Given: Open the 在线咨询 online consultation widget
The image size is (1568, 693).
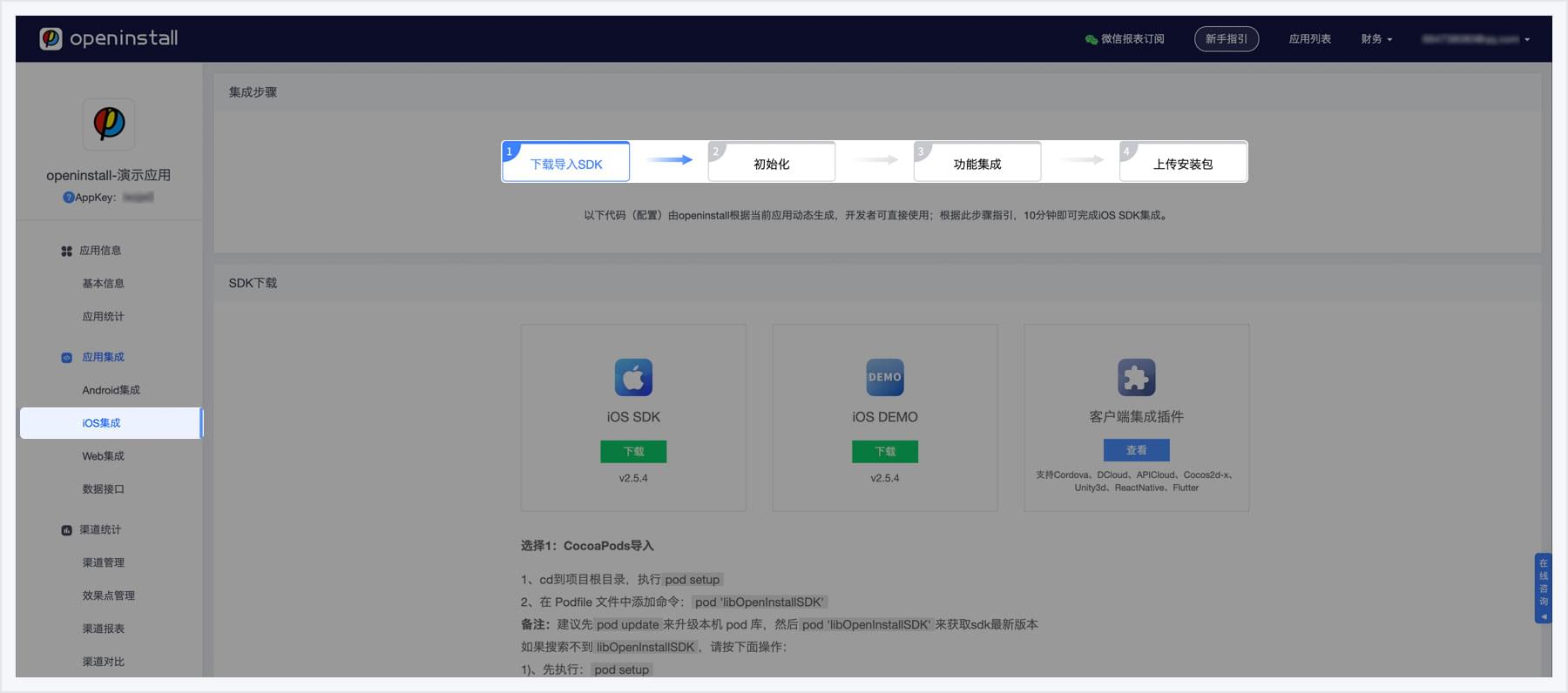Looking at the screenshot, I should pos(1543,588).
